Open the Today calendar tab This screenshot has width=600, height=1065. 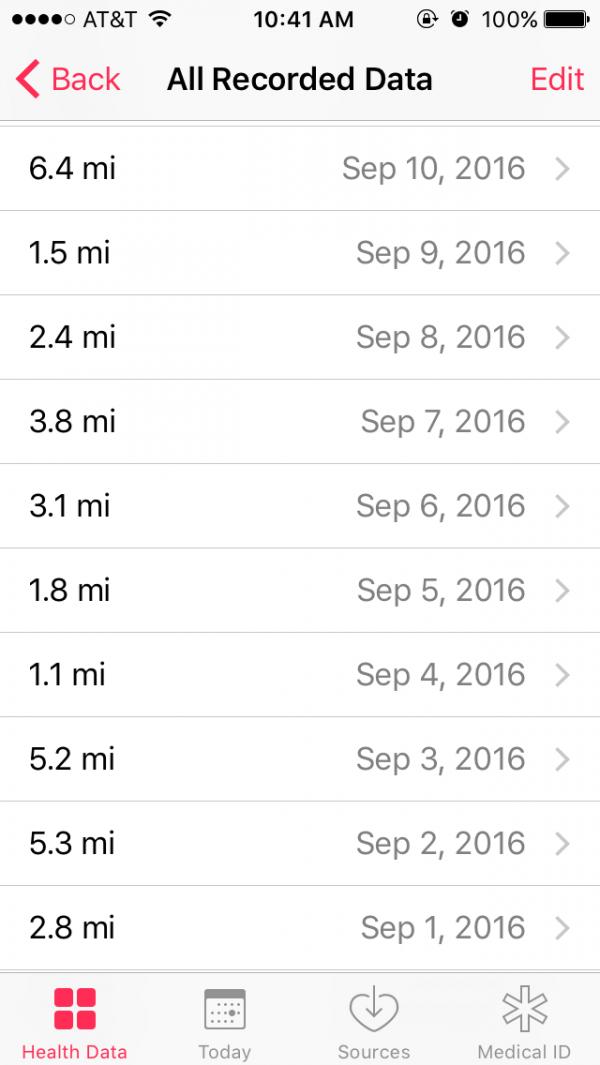224,1010
